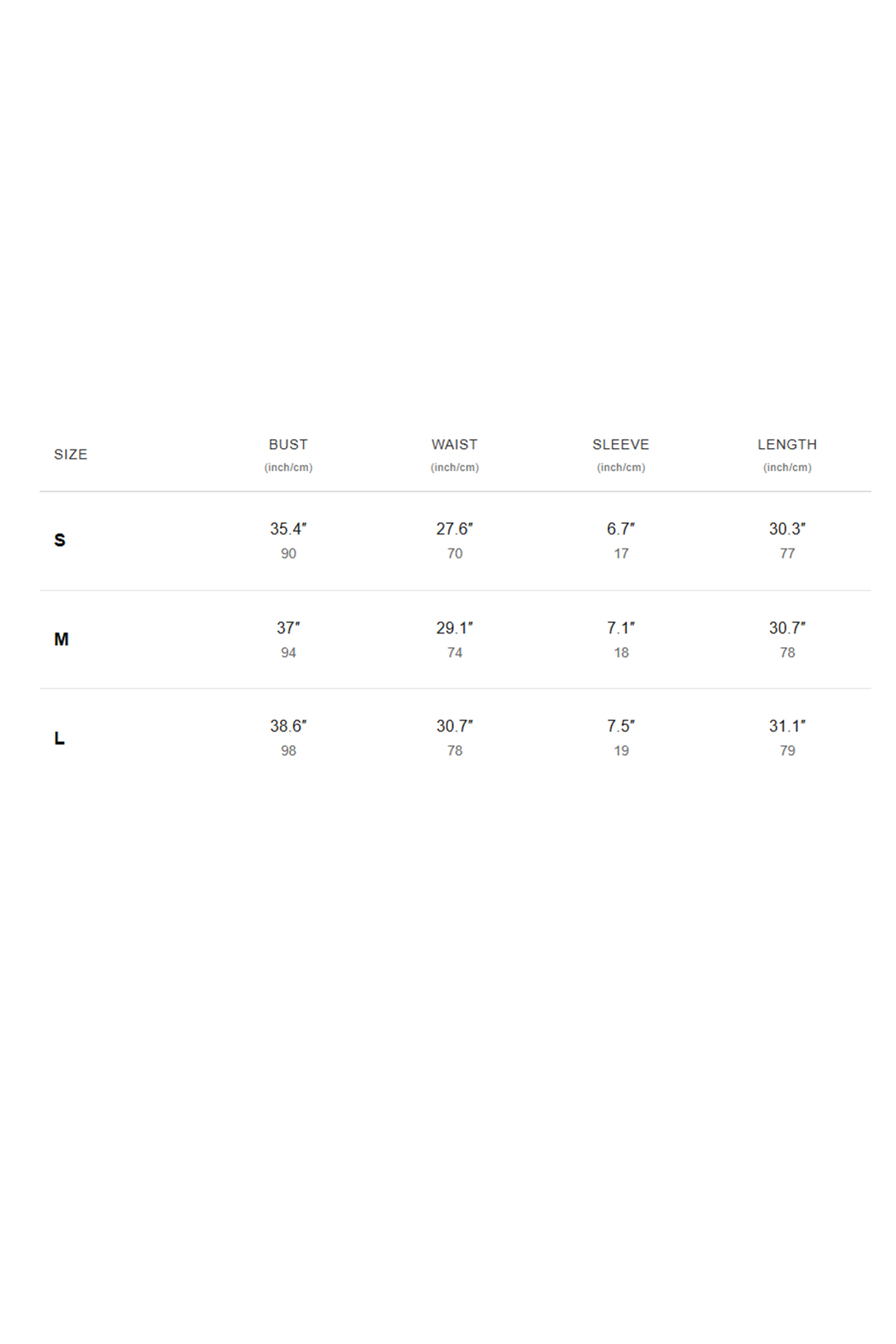Select the WAIST column header
This screenshot has height=1344, width=896.
tap(455, 445)
